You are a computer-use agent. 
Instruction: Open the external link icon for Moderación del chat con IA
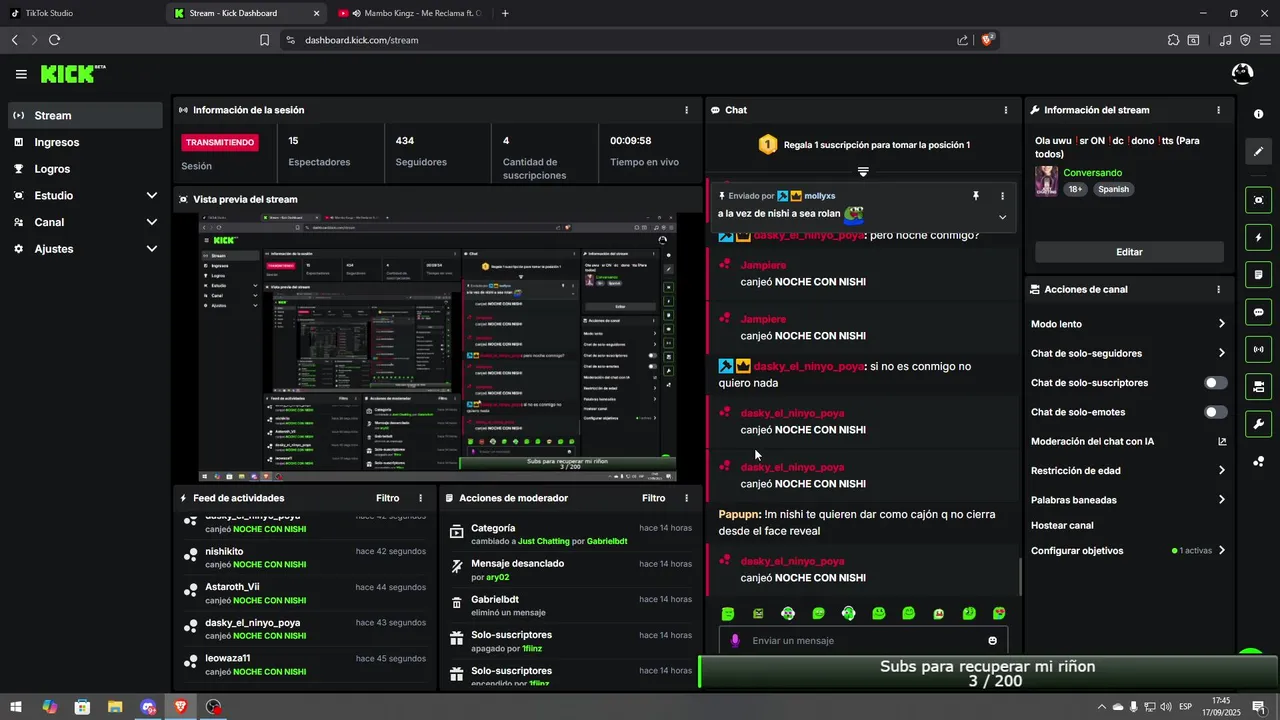pyautogui.click(x=1222, y=441)
